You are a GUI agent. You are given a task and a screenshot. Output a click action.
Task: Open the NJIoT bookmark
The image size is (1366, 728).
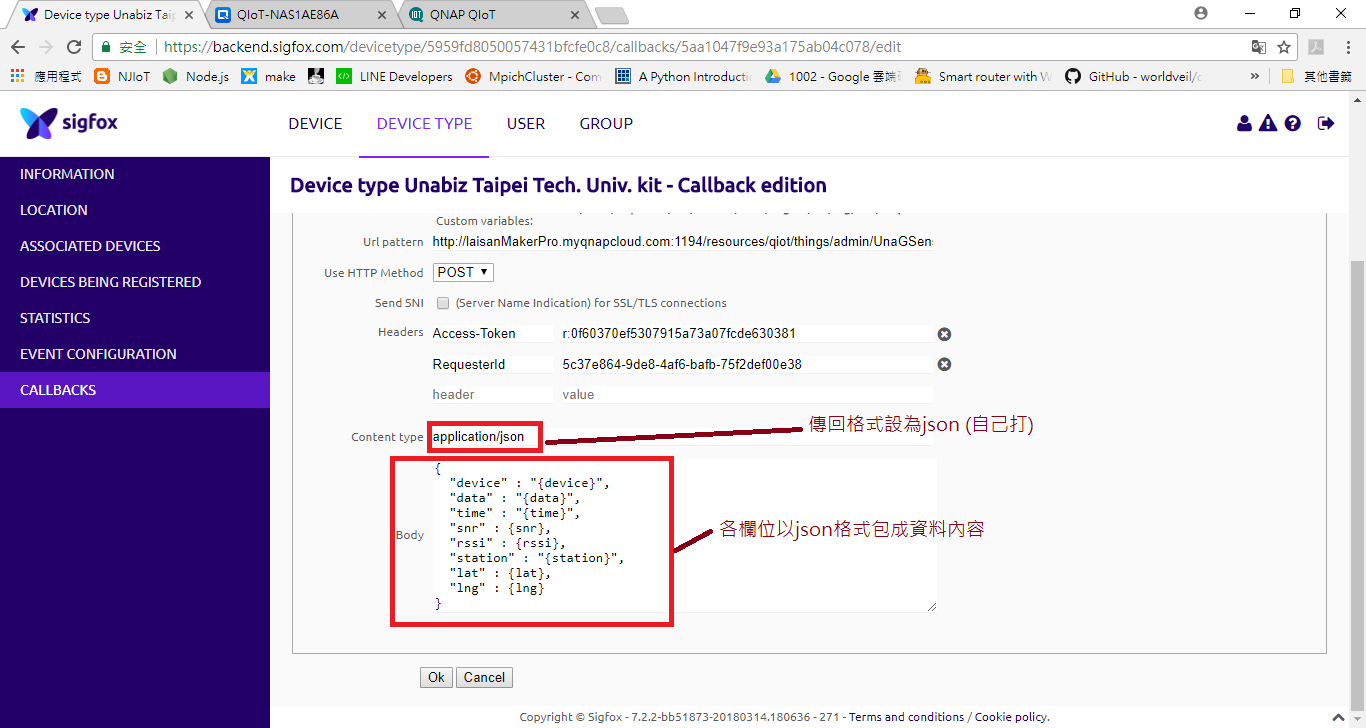[122, 76]
